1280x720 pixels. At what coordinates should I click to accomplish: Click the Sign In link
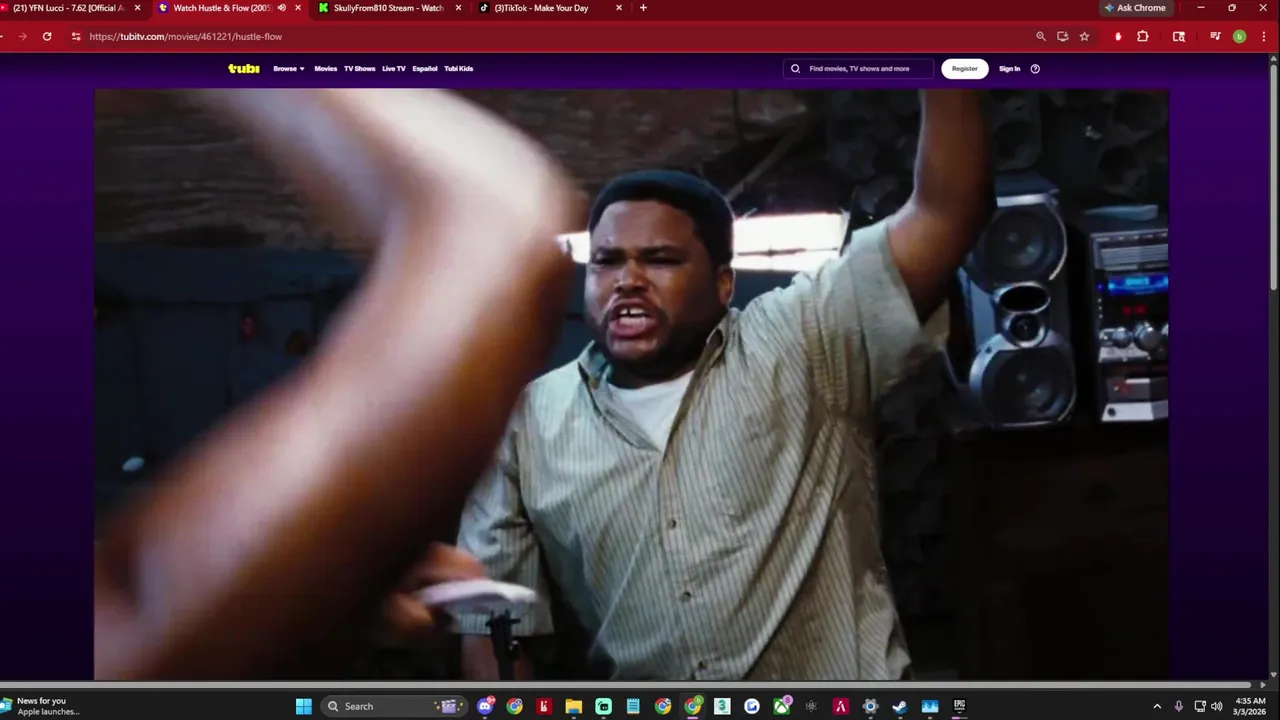pos(1010,69)
